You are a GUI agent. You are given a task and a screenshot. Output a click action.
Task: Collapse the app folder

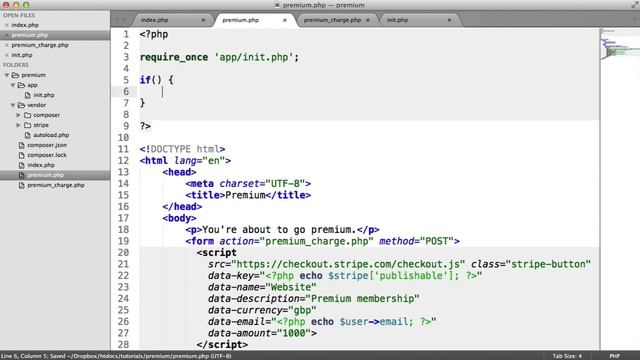tap(13, 85)
